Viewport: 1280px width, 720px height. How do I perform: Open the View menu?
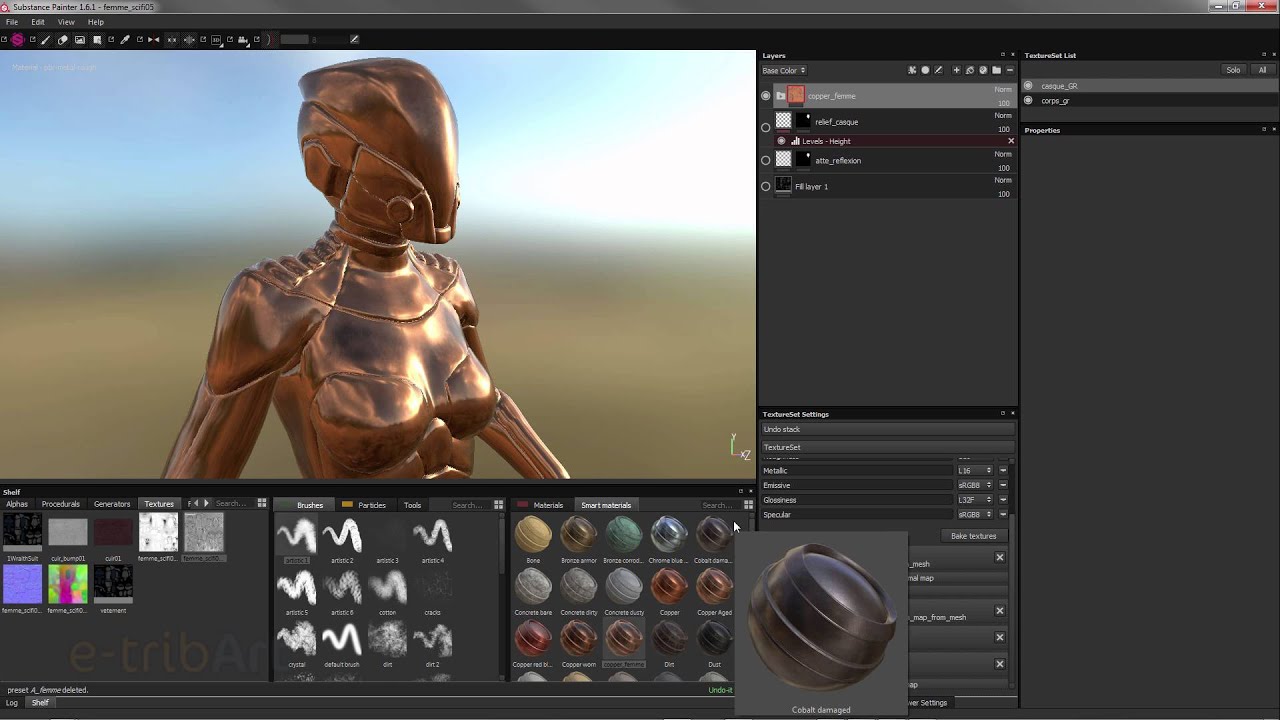click(x=66, y=22)
